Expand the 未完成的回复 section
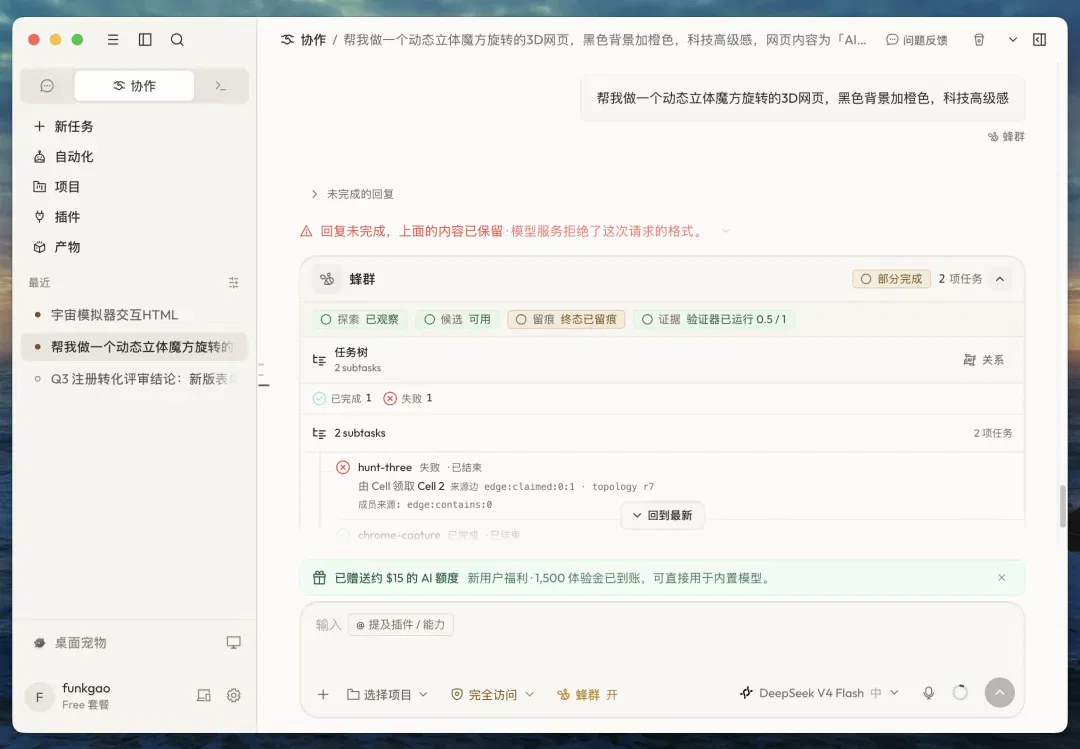The height and width of the screenshot is (749, 1080). pyautogui.click(x=353, y=194)
